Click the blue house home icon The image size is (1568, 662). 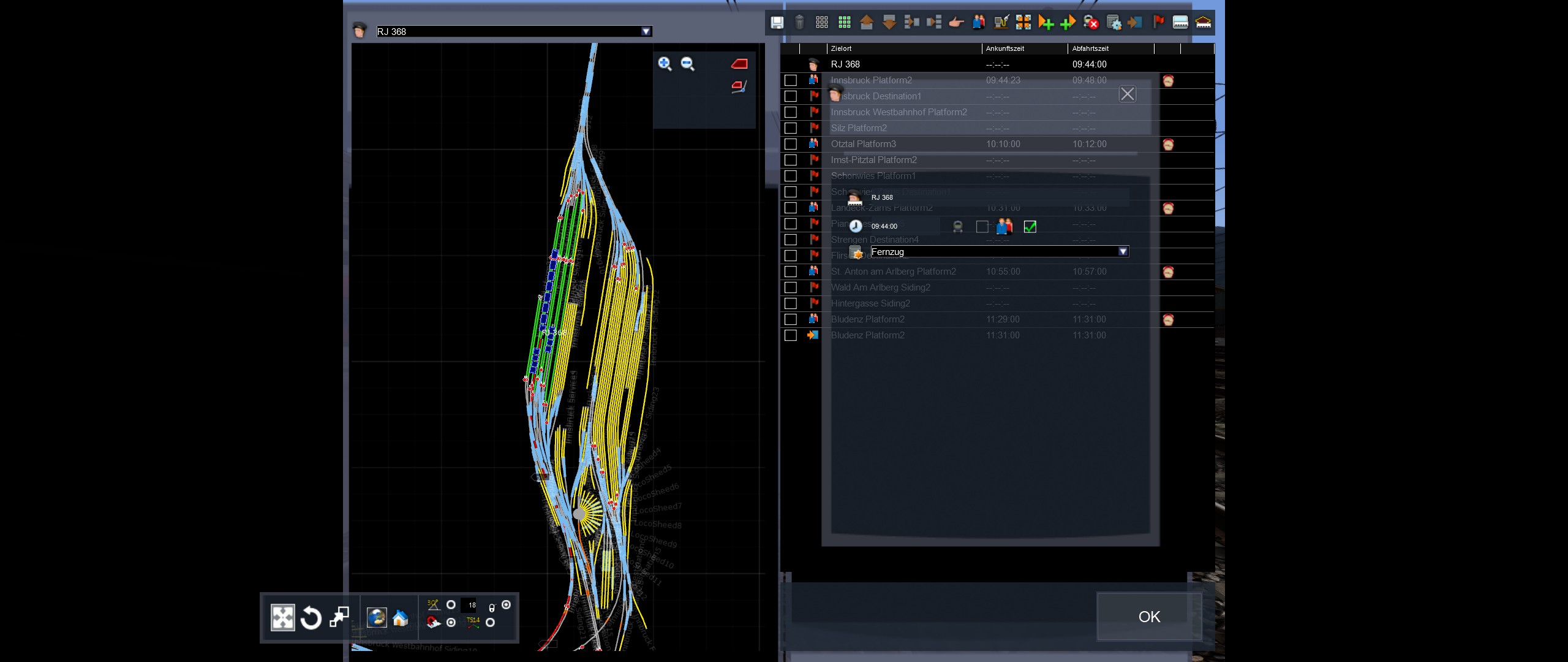click(x=400, y=618)
